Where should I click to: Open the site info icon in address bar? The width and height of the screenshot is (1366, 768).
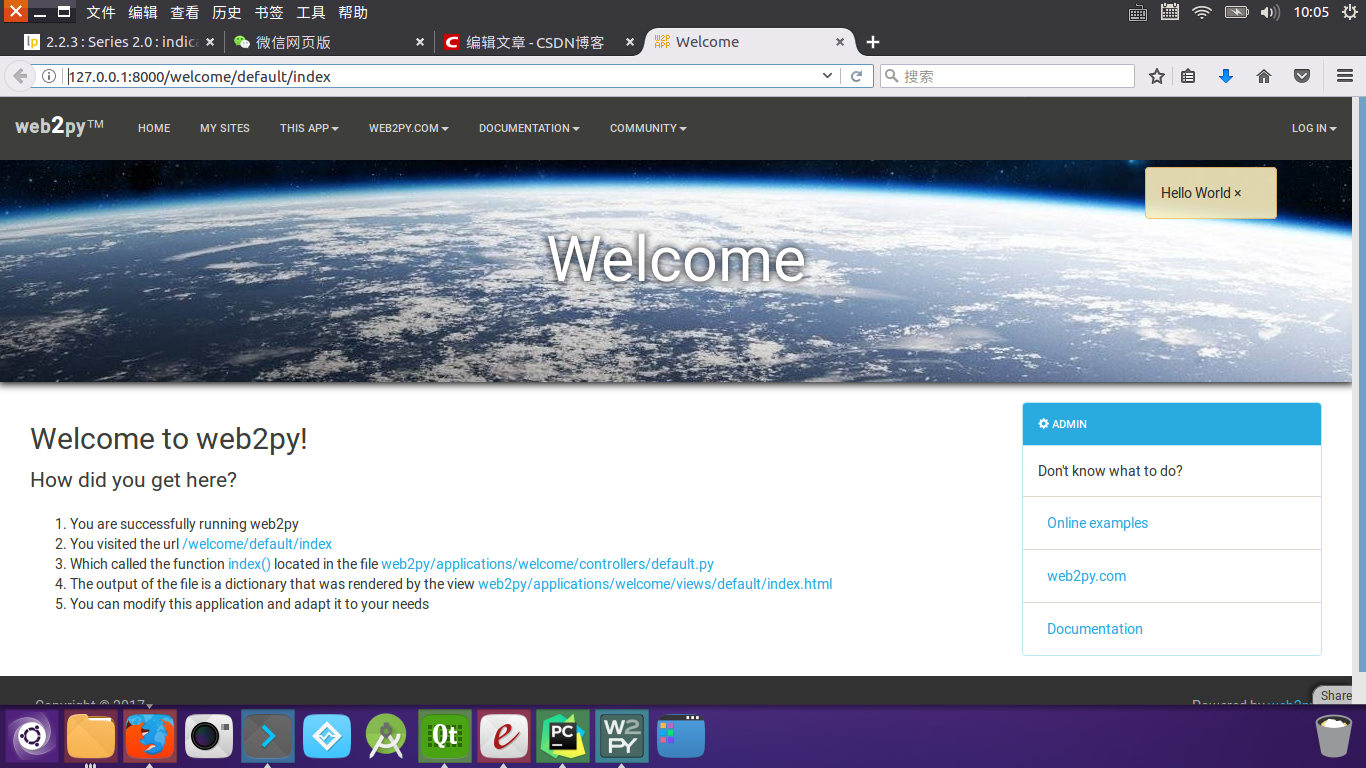coord(48,77)
